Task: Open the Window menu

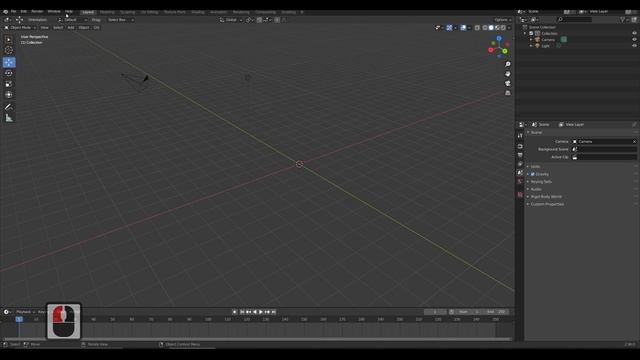Action: (54, 12)
